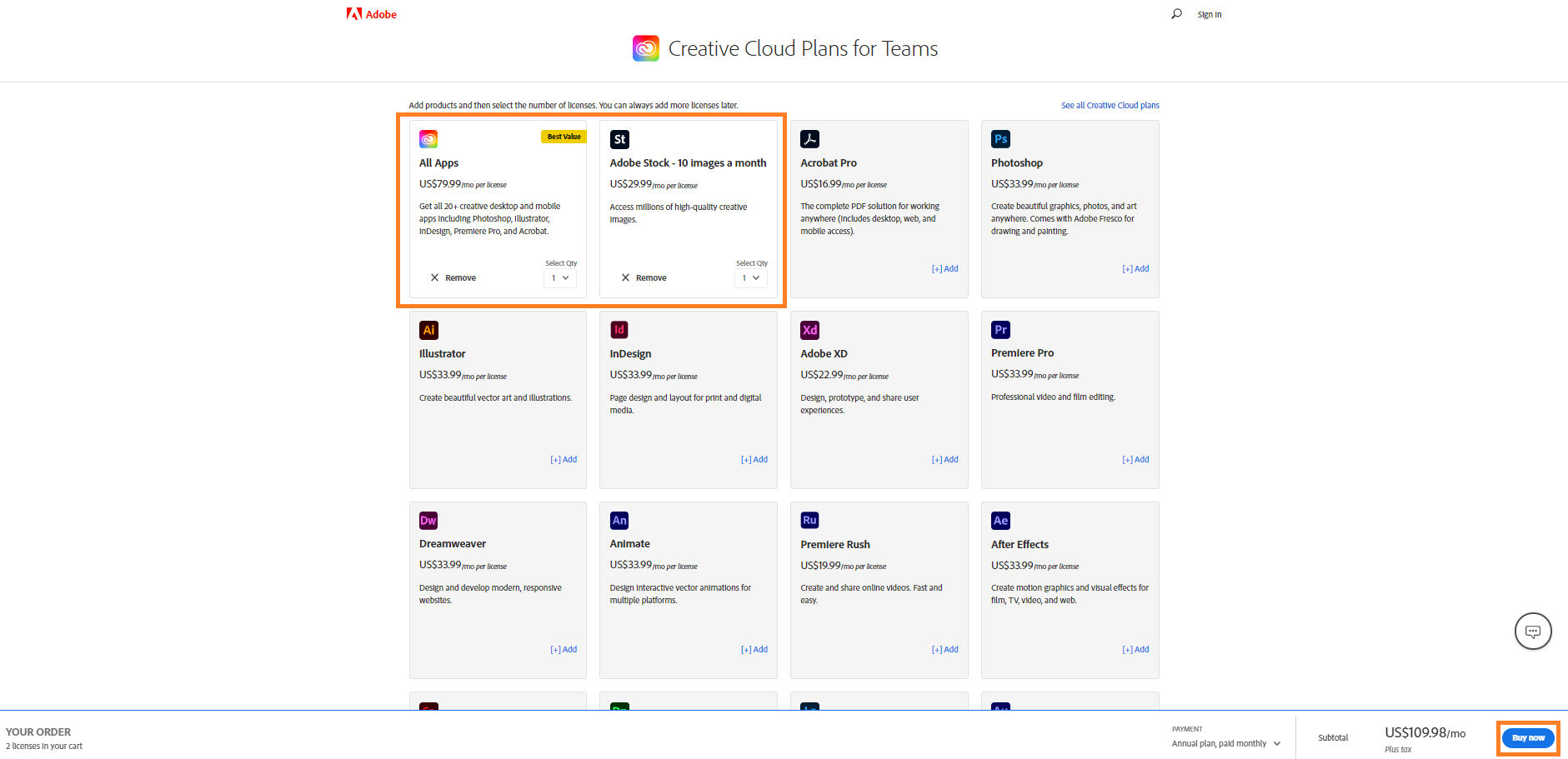This screenshot has height=759, width=1568.
Task: Click the Adobe Stock St icon
Action: [x=619, y=139]
